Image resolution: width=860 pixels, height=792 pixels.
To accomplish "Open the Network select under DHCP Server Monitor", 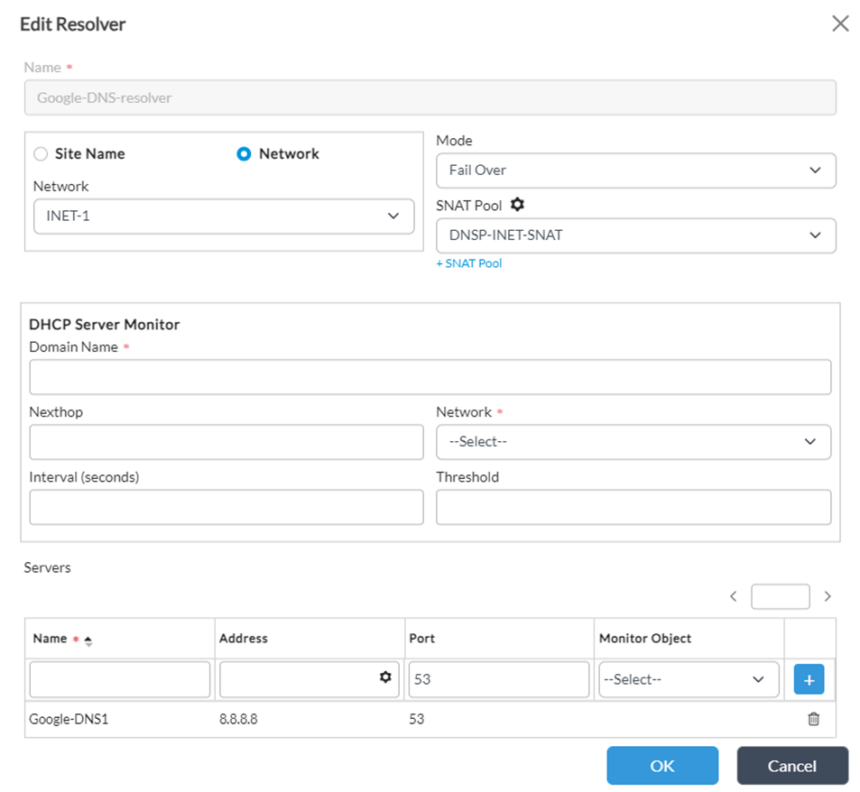I will (633, 441).
